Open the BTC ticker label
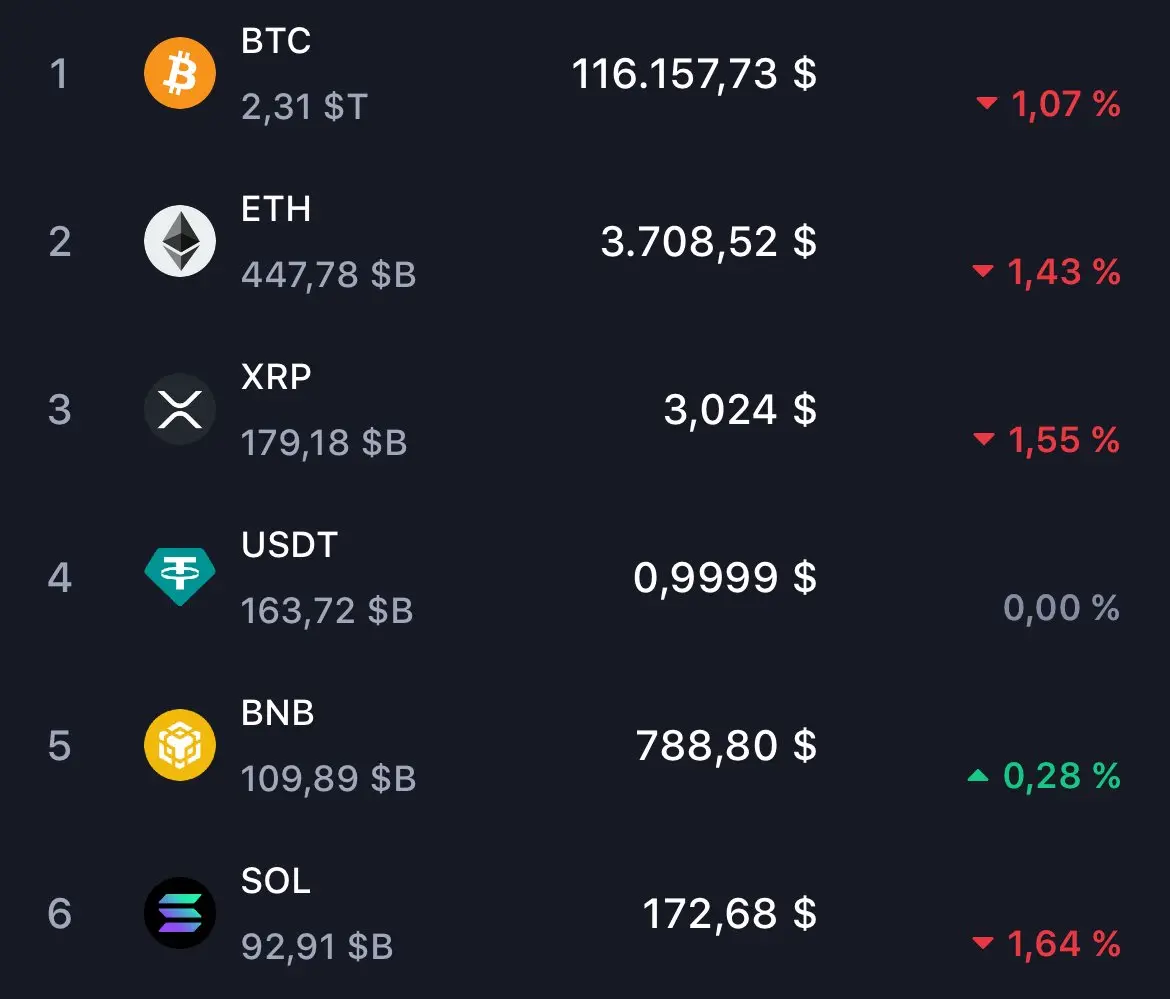1170x999 pixels. click(276, 40)
